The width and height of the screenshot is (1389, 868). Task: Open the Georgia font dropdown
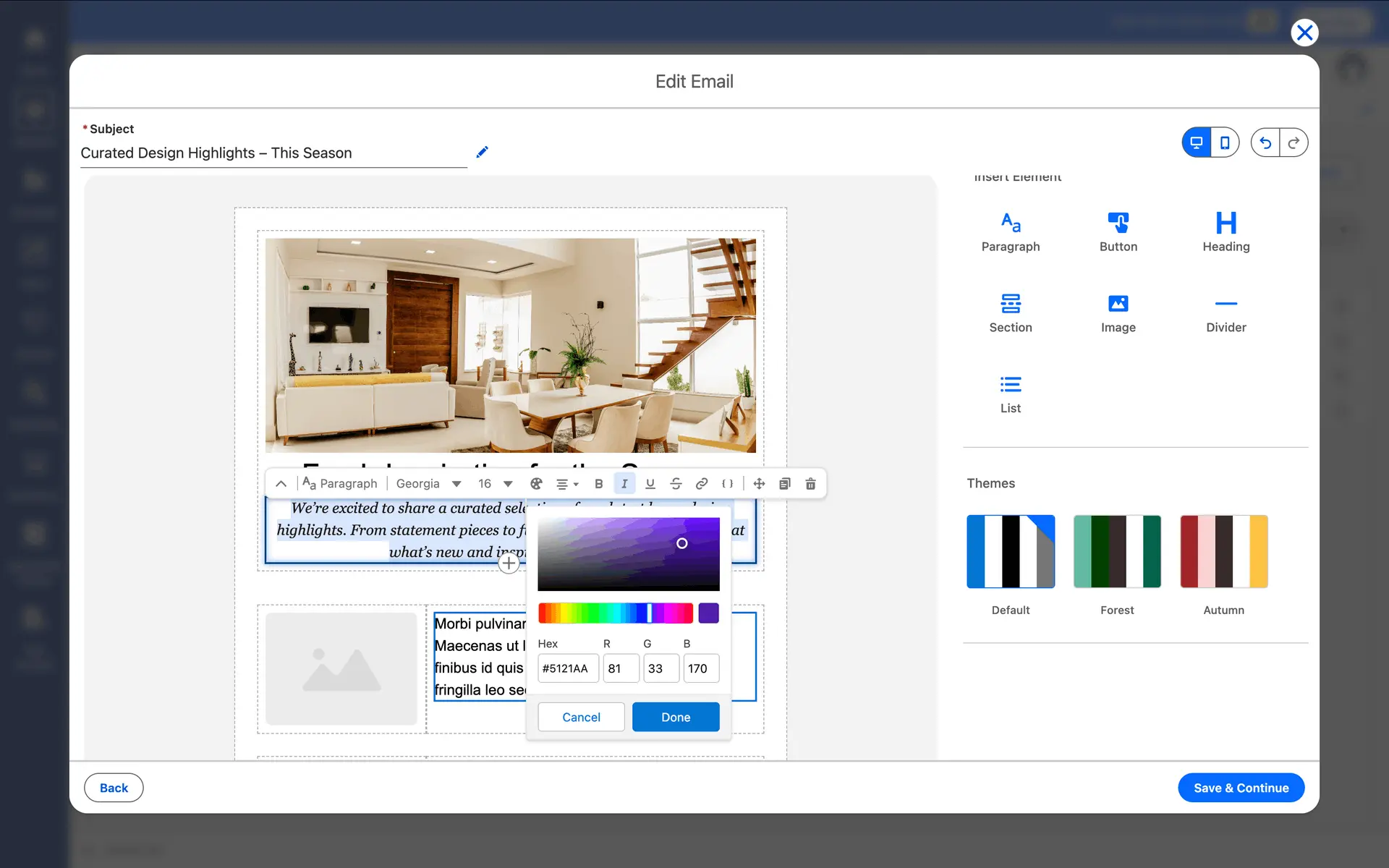[x=428, y=484]
